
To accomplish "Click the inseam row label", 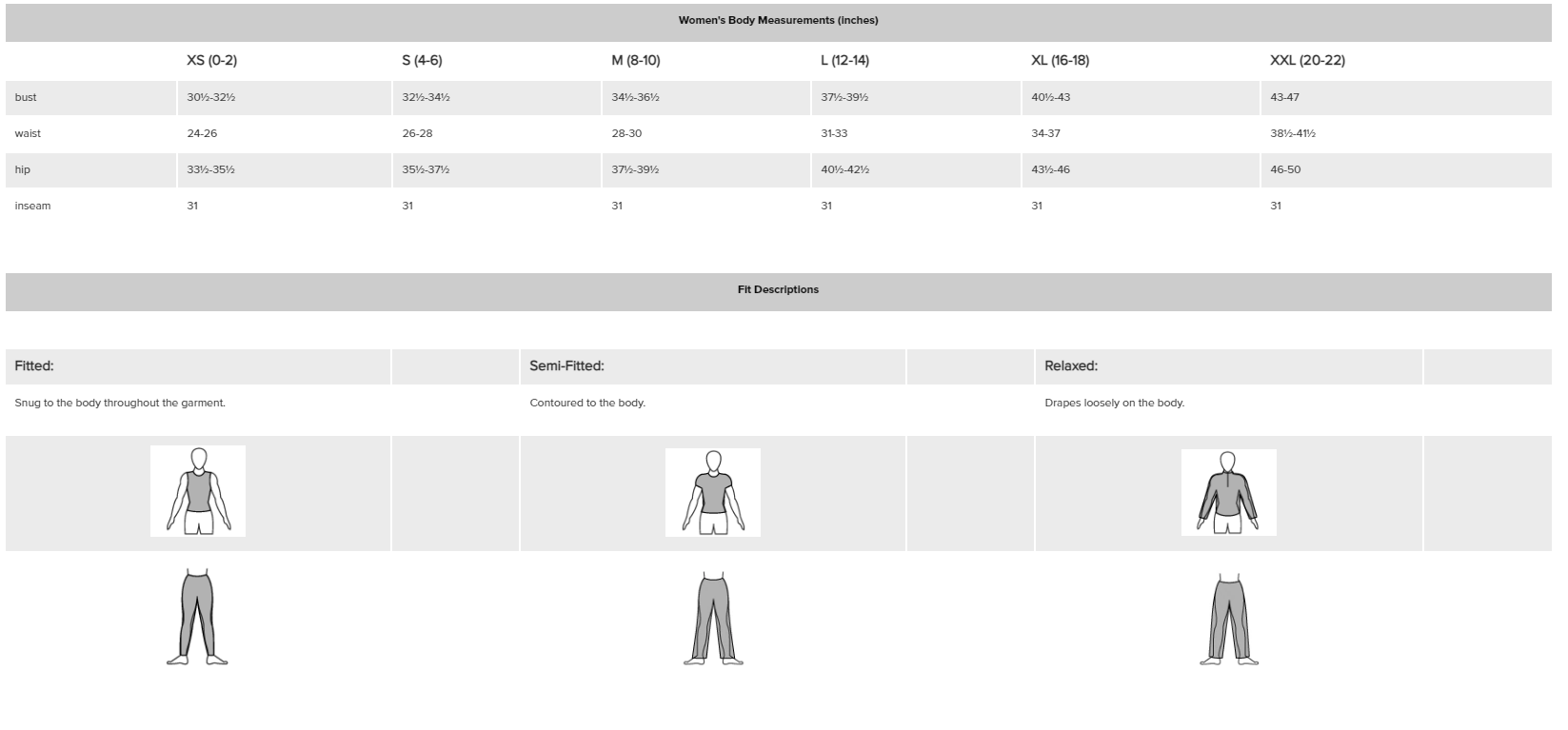I will pos(32,206).
